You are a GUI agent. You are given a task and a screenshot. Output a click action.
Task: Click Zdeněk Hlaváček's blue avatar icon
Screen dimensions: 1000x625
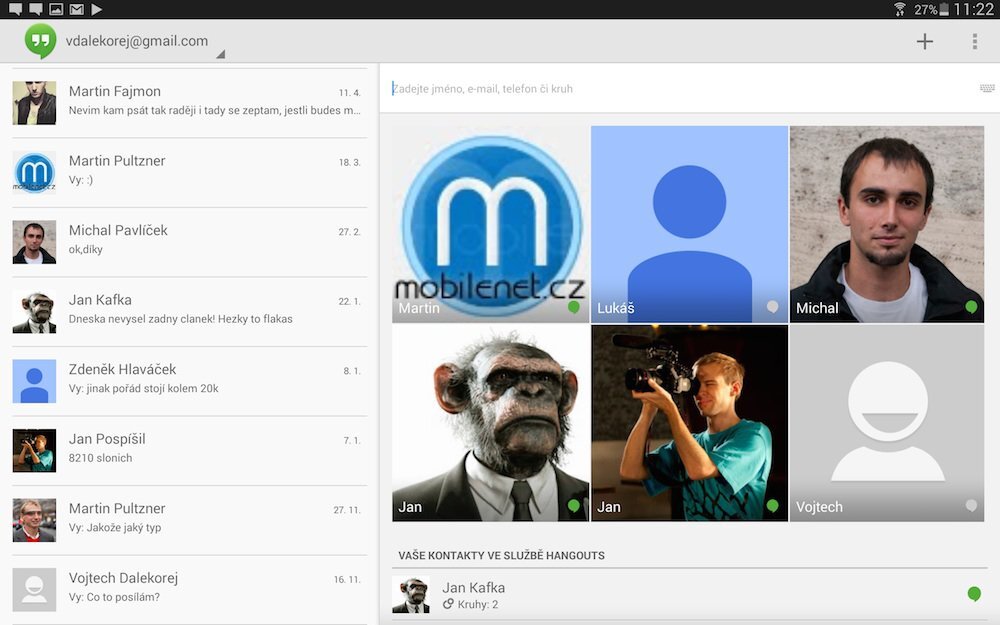tap(34, 381)
